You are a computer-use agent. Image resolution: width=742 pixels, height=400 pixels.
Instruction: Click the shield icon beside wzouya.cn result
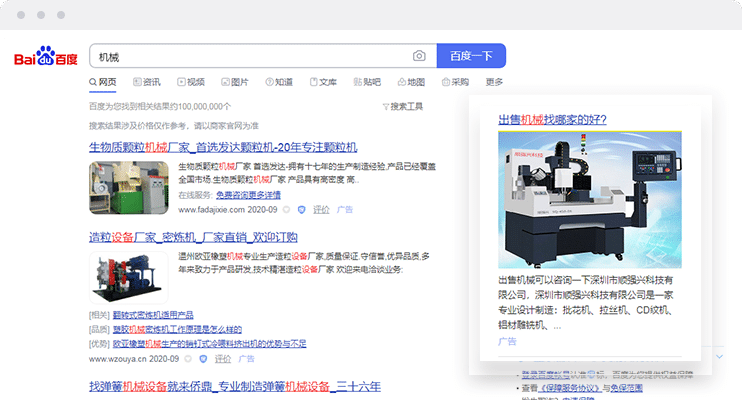click(203, 358)
